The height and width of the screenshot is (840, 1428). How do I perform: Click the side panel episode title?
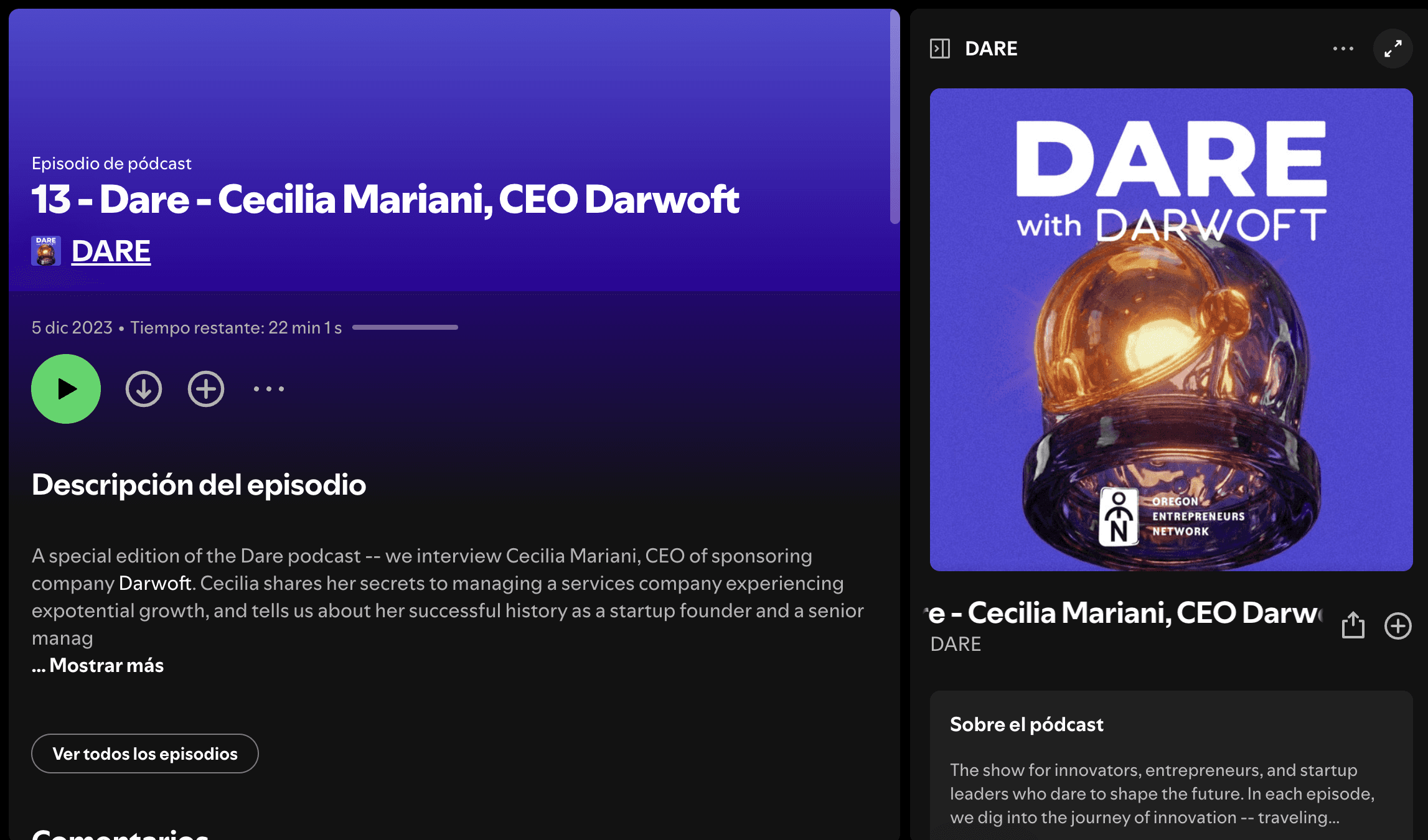(1125, 613)
